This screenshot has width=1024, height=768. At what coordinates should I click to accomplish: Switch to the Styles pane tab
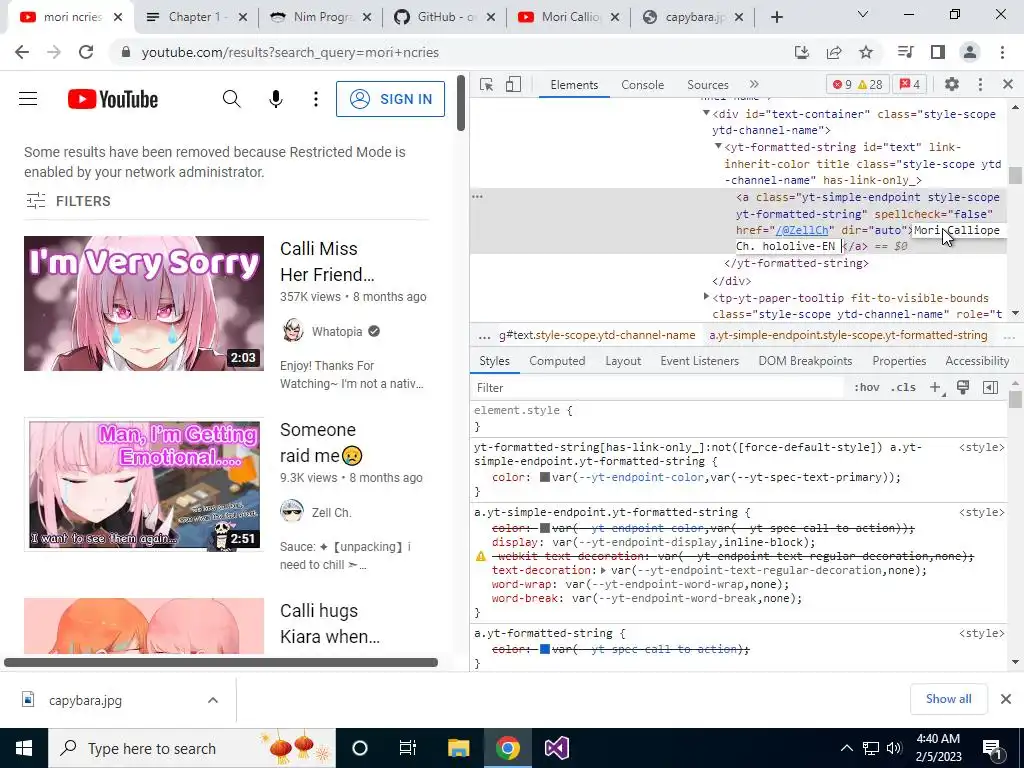point(494,361)
